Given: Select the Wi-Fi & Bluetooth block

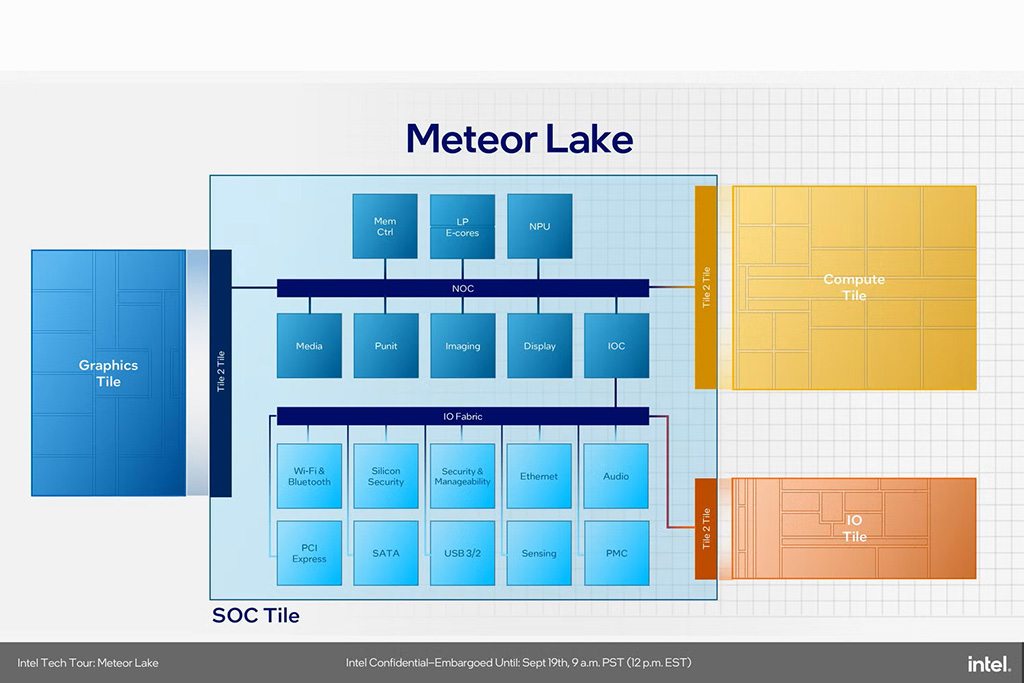Looking at the screenshot, I should click(309, 476).
